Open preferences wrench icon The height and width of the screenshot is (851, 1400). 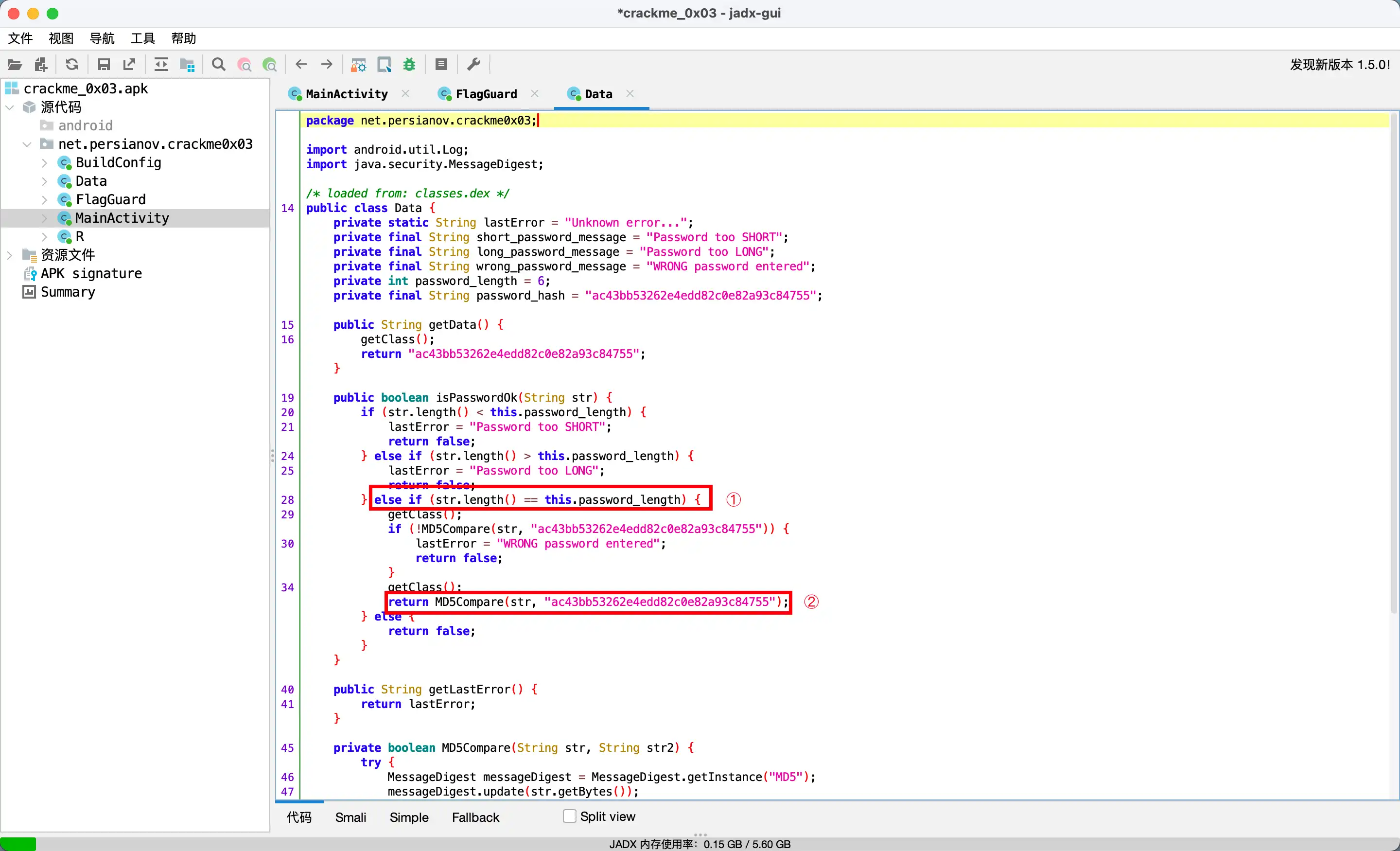point(473,64)
